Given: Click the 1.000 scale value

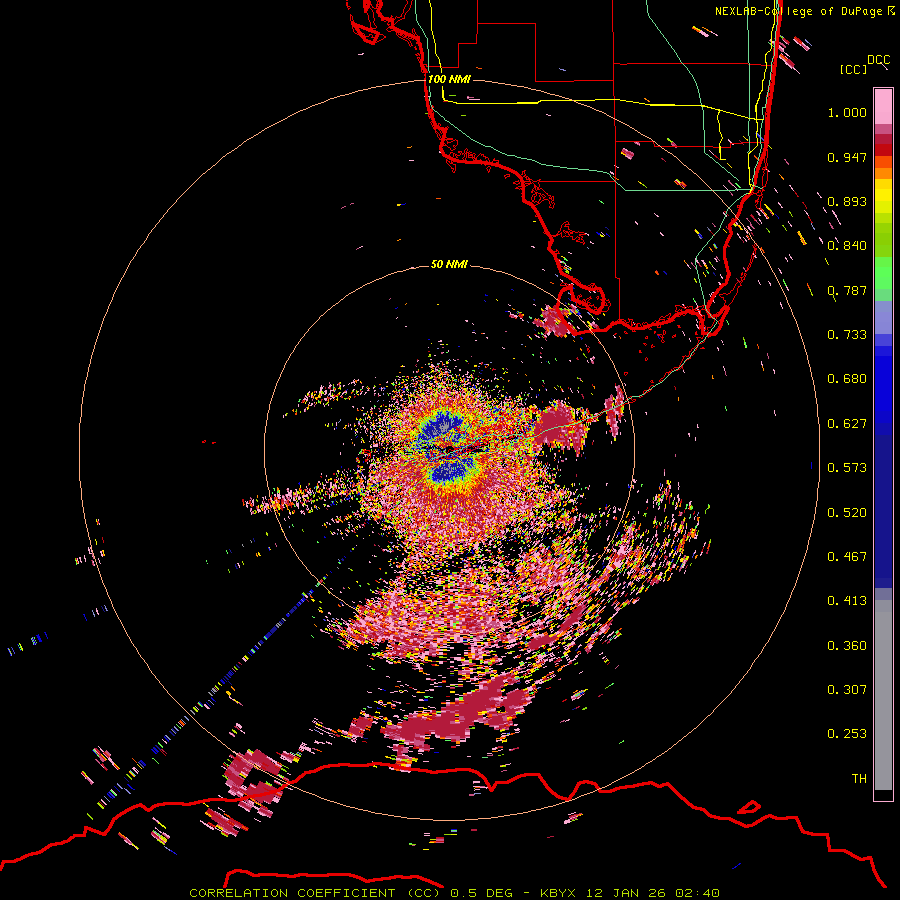Looking at the screenshot, I should coord(847,112).
